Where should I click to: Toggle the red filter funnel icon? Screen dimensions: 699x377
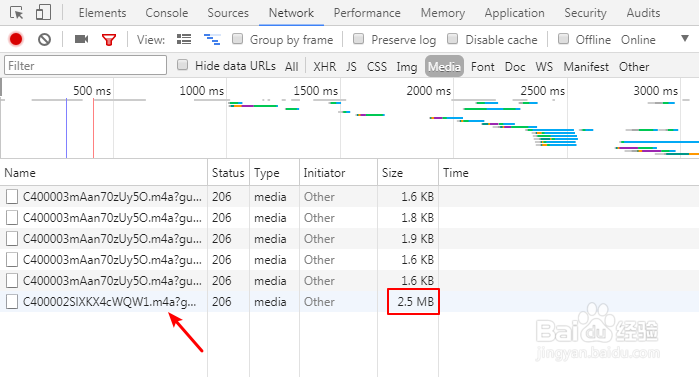click(109, 40)
